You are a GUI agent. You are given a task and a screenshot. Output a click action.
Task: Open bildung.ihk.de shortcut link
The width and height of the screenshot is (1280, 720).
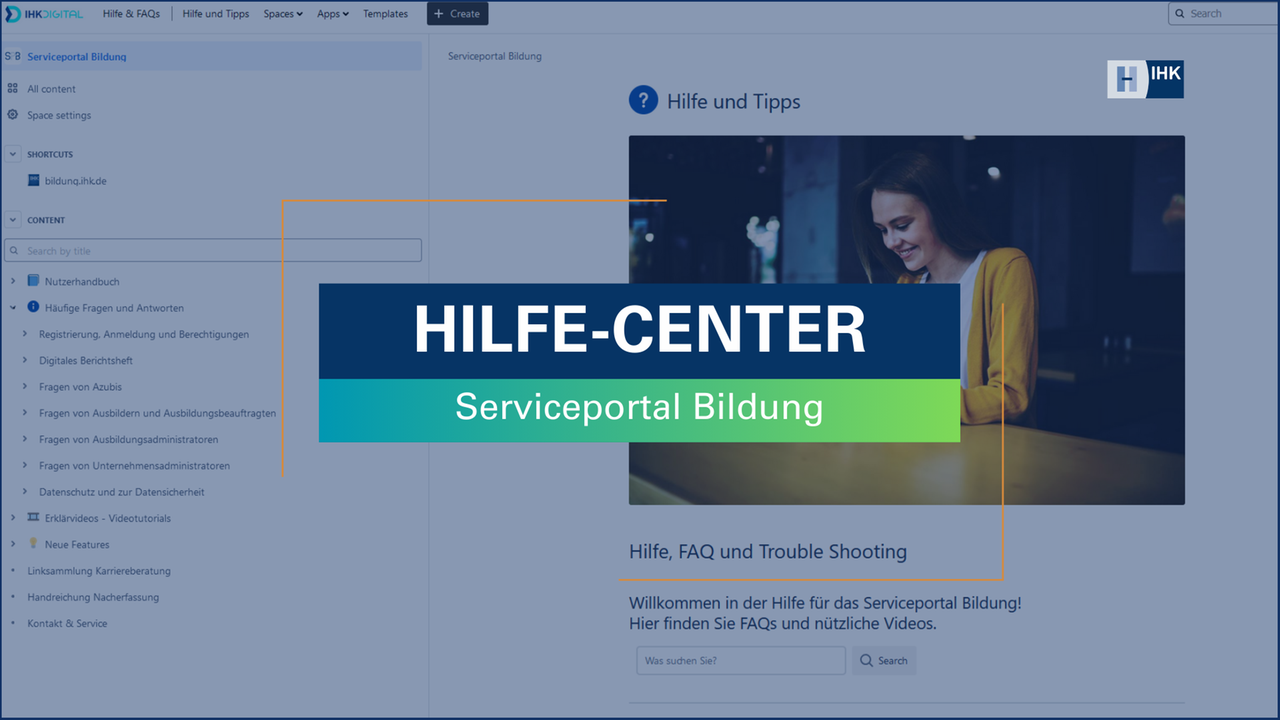(76, 181)
